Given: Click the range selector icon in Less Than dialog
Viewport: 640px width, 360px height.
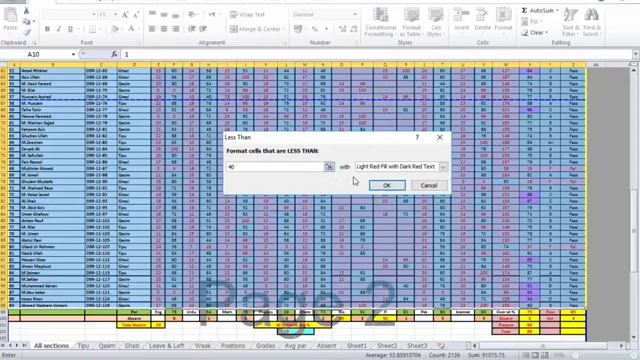Looking at the screenshot, I should pyautogui.click(x=329, y=167).
